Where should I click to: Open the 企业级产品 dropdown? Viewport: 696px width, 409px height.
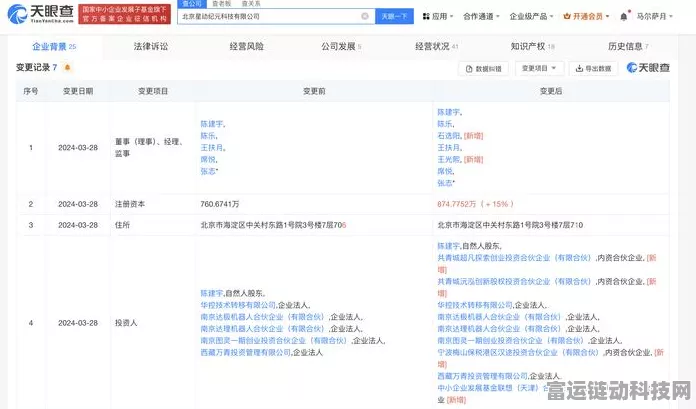(x=531, y=16)
